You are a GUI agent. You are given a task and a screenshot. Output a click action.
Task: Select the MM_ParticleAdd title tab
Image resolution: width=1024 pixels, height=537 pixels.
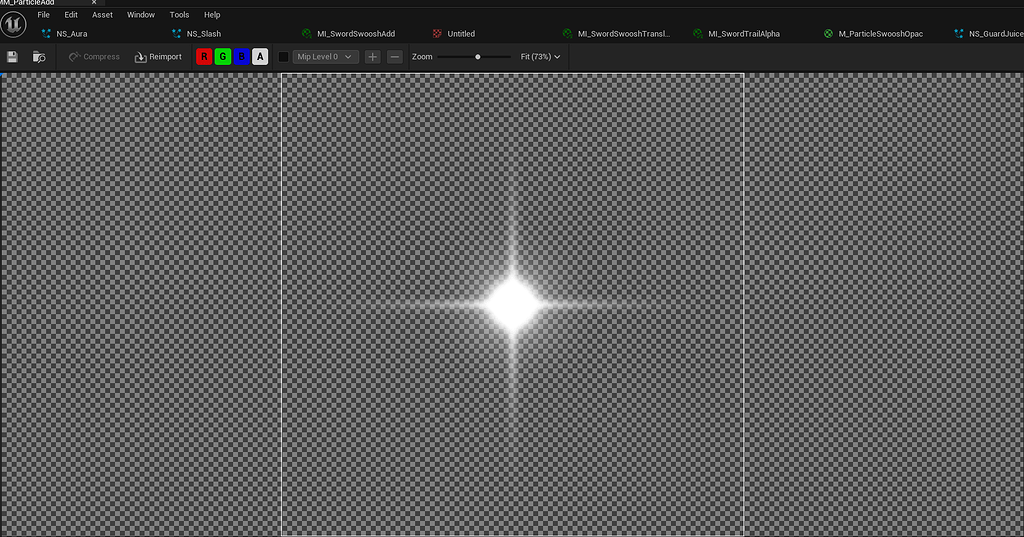[27, 3]
